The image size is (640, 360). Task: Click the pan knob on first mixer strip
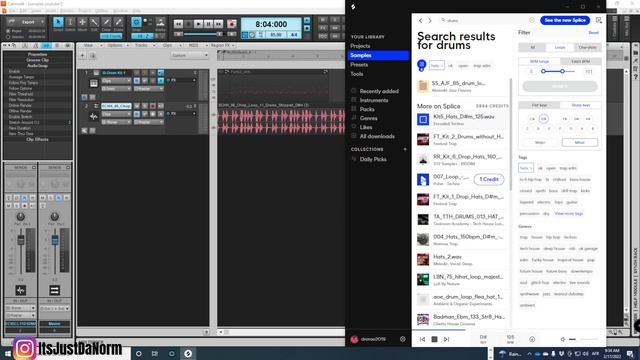(x=20, y=216)
